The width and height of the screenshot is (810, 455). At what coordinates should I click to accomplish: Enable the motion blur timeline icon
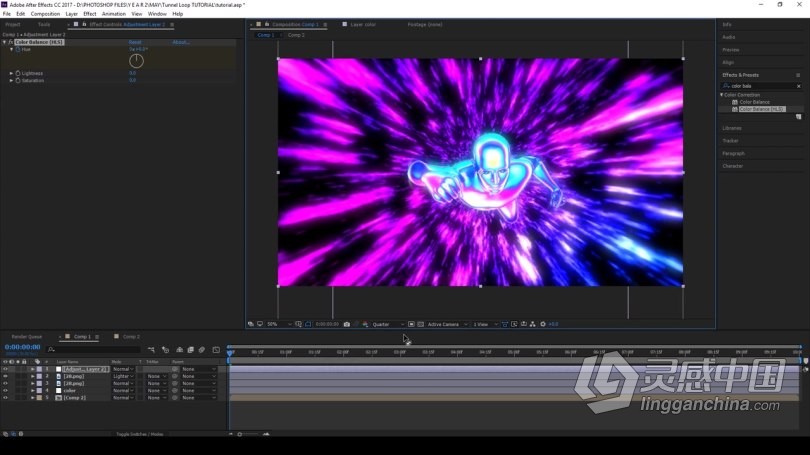(202, 350)
